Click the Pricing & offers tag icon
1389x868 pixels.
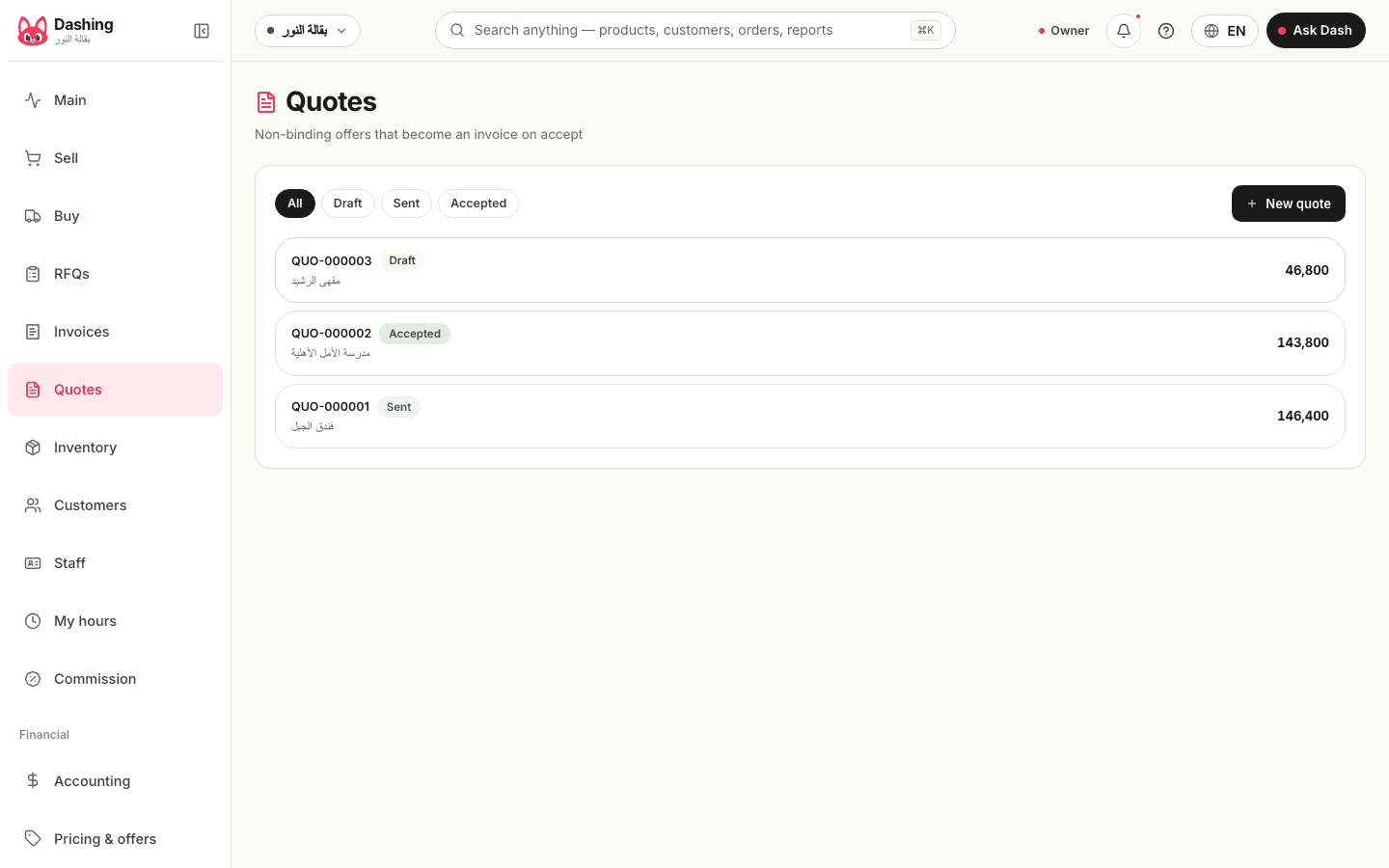tap(33, 839)
